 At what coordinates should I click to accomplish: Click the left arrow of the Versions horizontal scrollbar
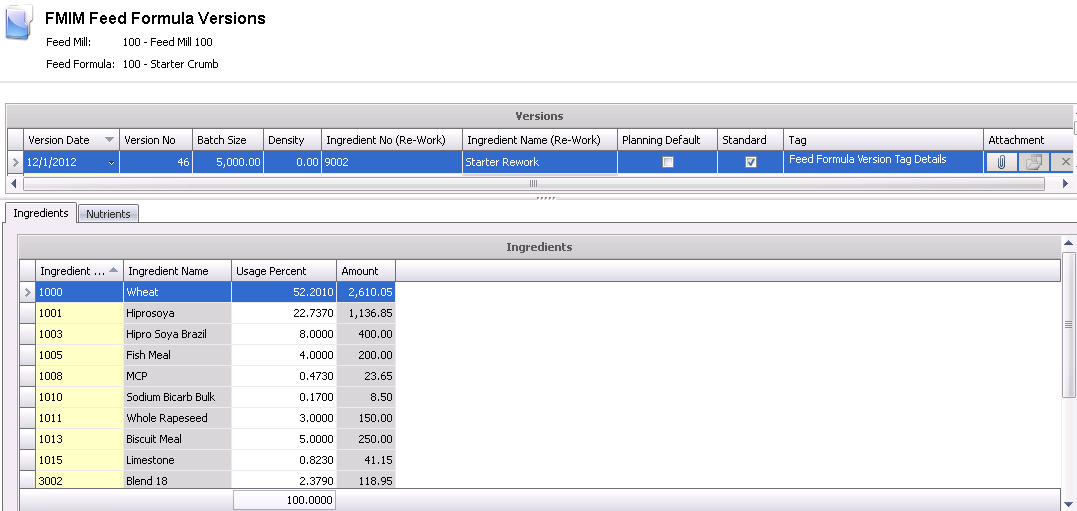pyautogui.click(x=13, y=184)
